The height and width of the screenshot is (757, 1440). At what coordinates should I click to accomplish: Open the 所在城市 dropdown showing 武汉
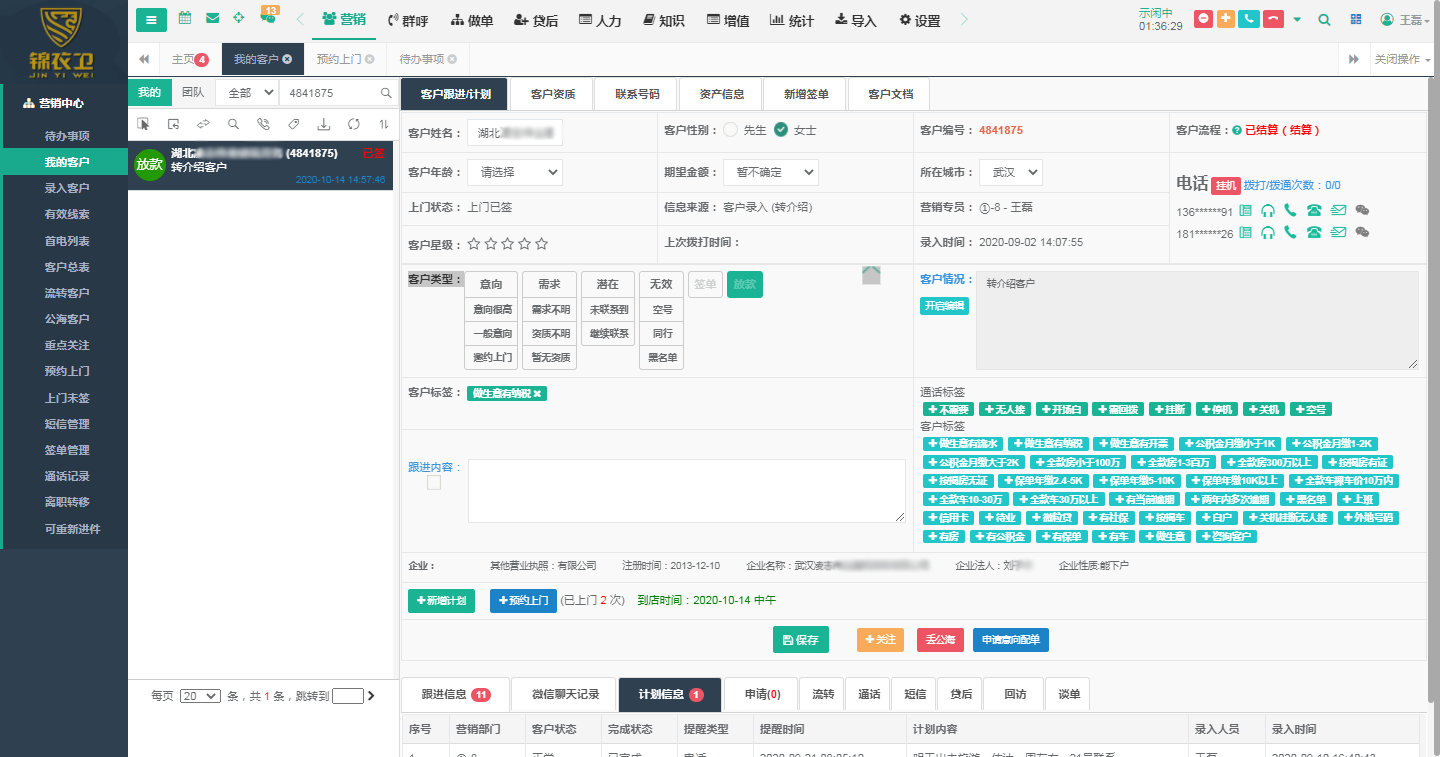pyautogui.click(x=1010, y=172)
